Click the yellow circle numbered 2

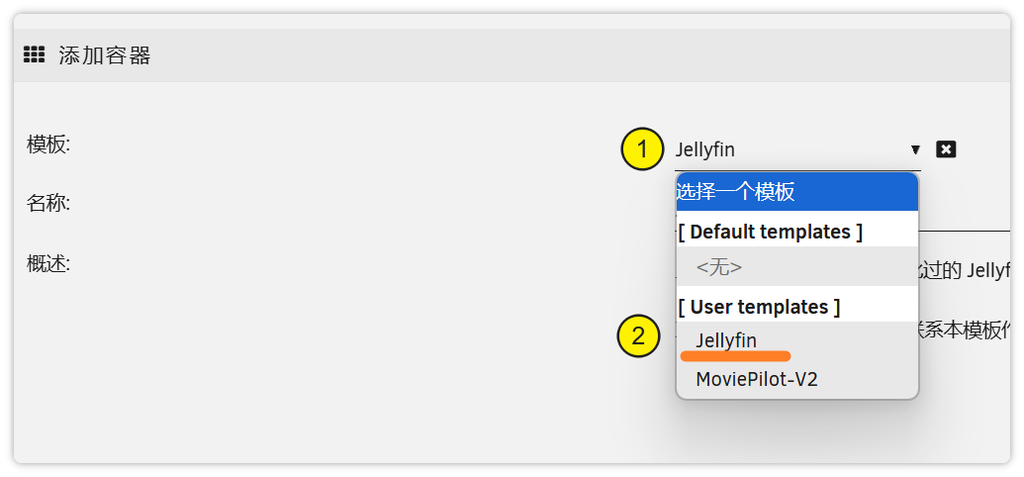click(639, 336)
